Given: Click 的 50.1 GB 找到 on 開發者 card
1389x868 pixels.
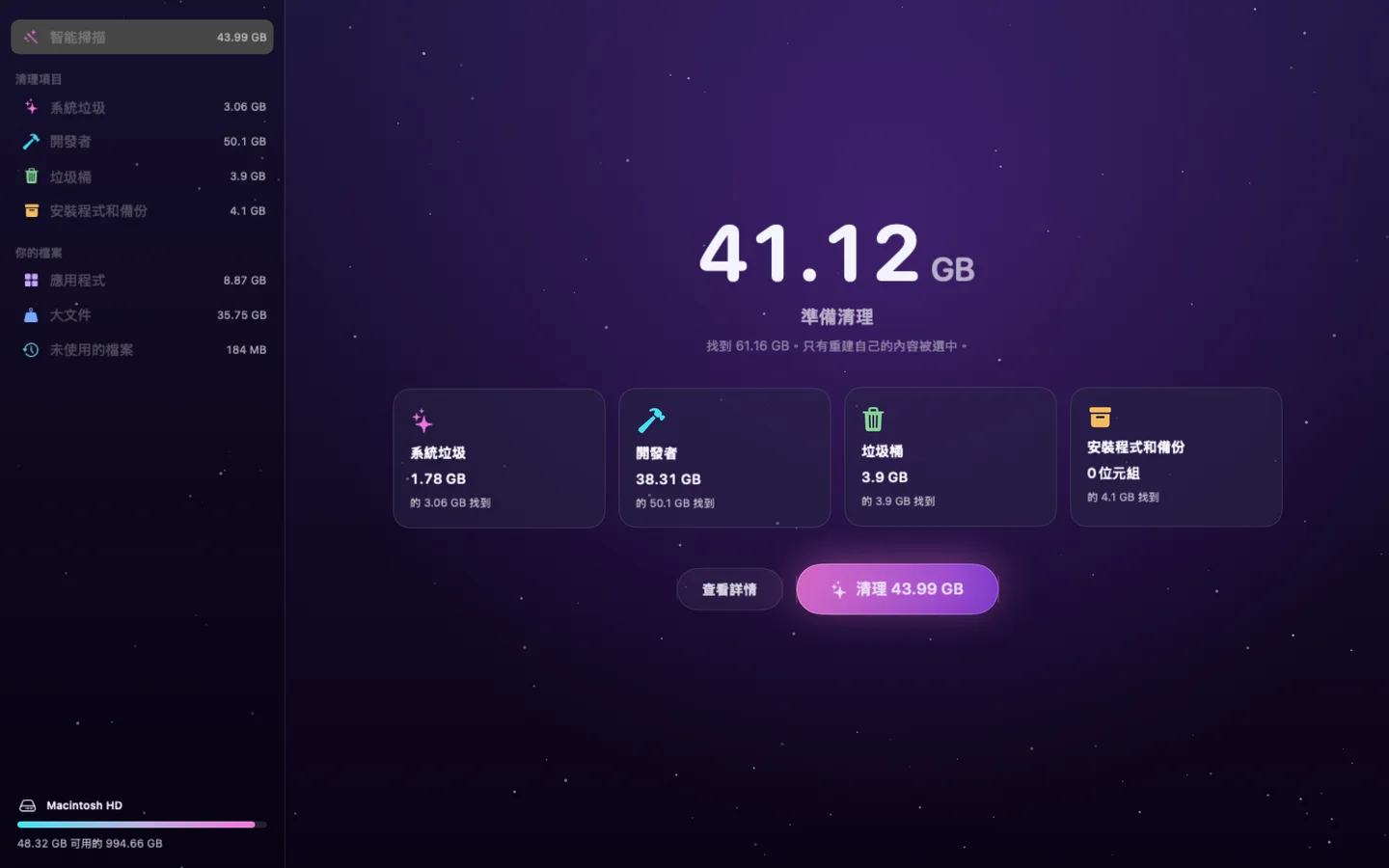Looking at the screenshot, I should pyautogui.click(x=675, y=503).
